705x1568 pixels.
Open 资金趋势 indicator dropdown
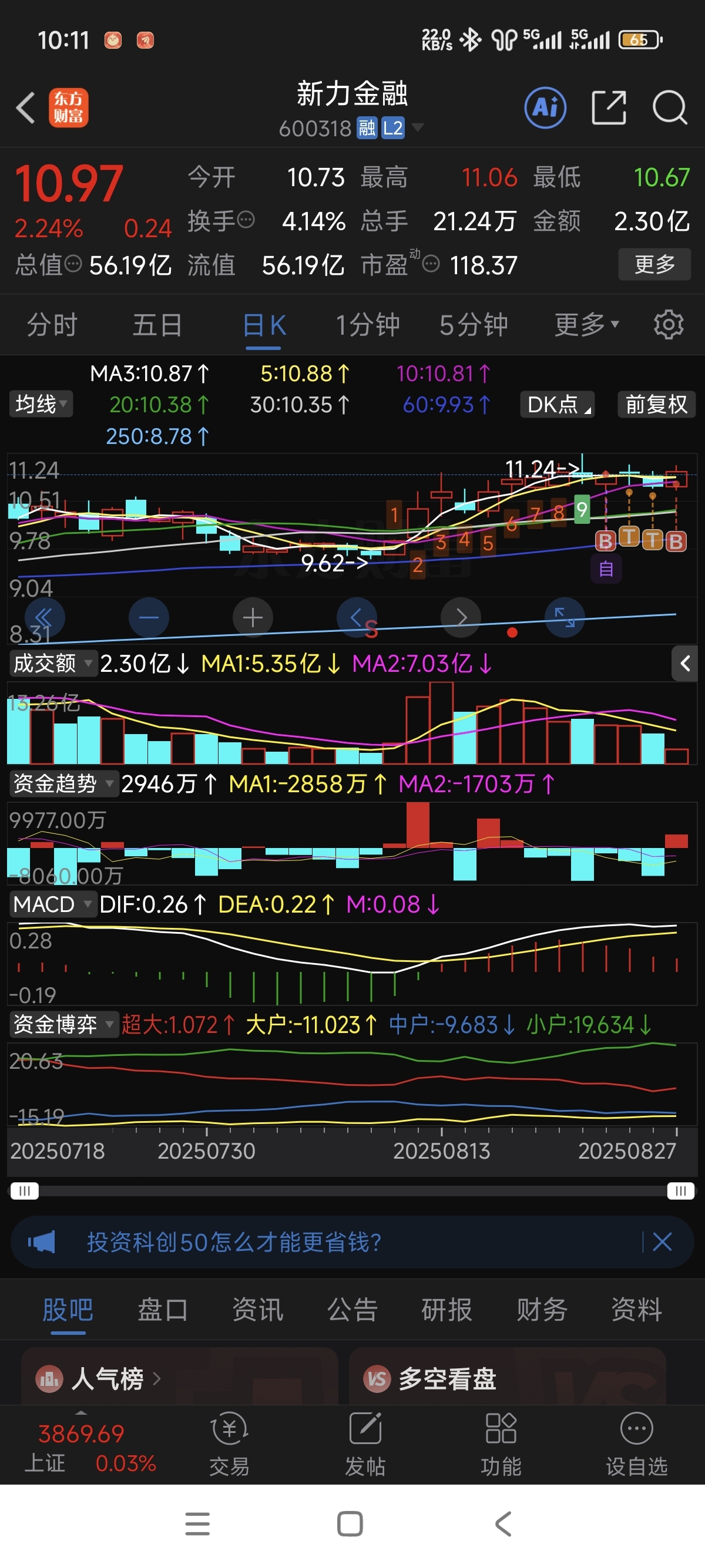[x=63, y=783]
